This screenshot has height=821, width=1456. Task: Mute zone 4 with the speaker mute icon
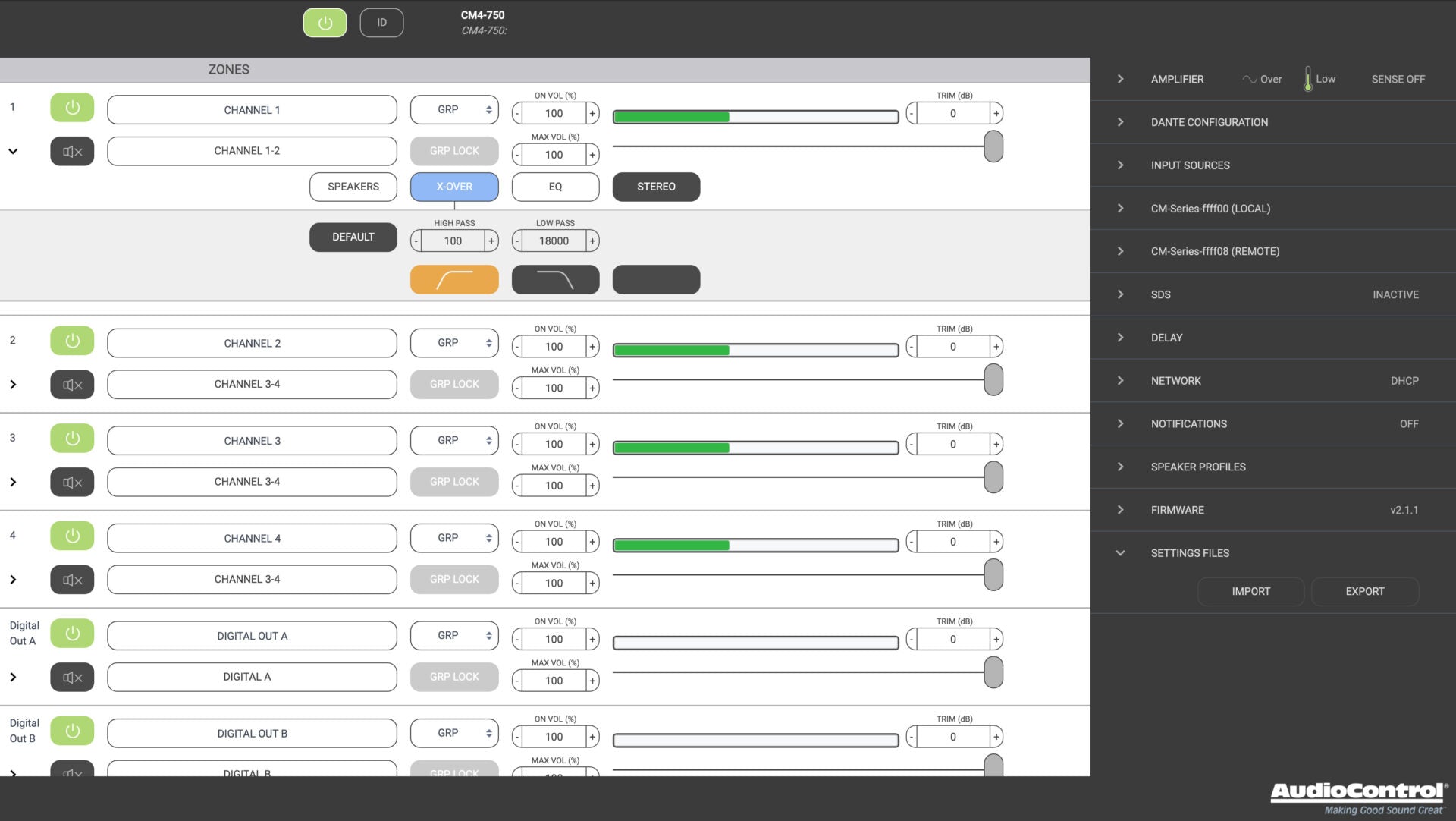[72, 580]
